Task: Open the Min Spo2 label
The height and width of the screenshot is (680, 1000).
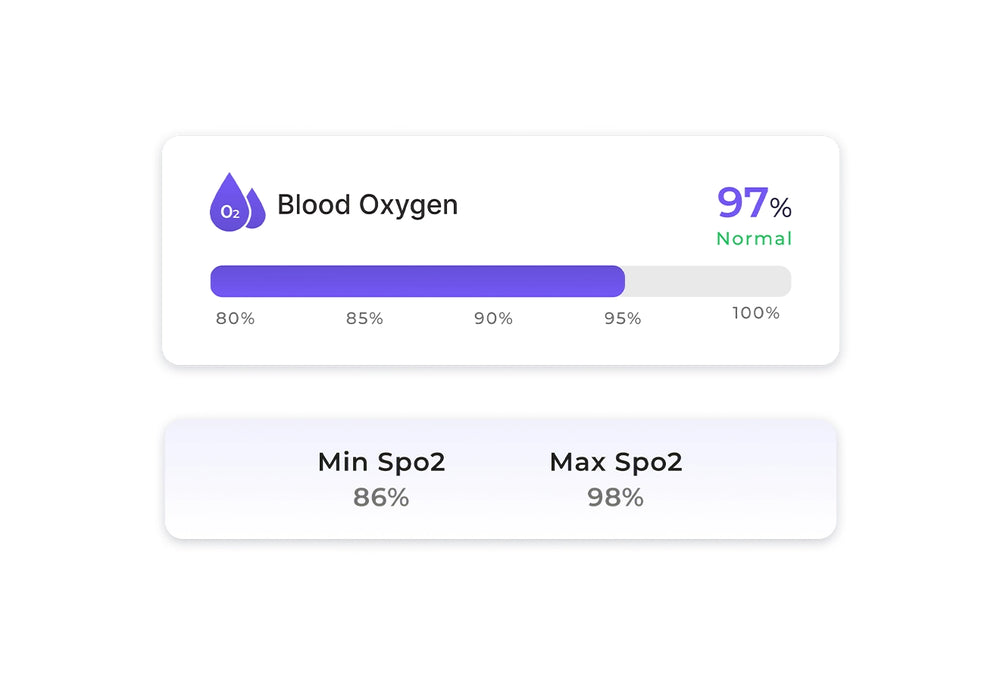Action: click(x=381, y=462)
